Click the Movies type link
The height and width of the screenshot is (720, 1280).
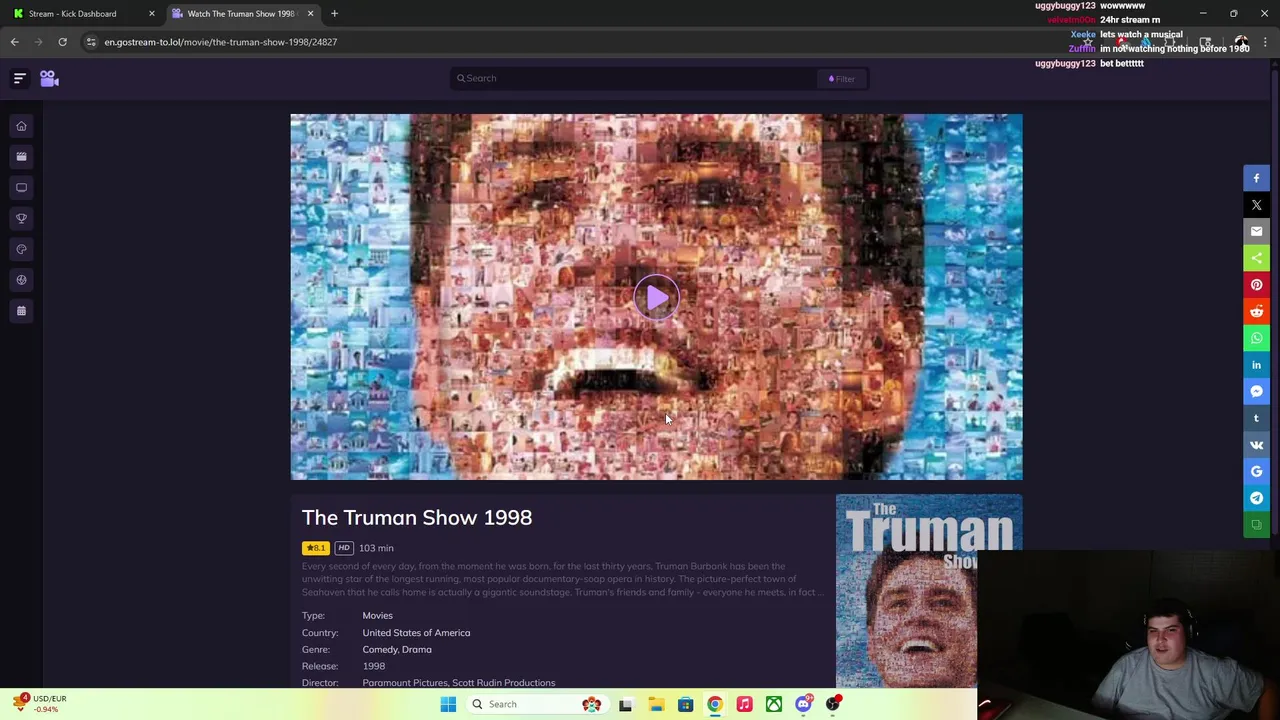point(377,616)
